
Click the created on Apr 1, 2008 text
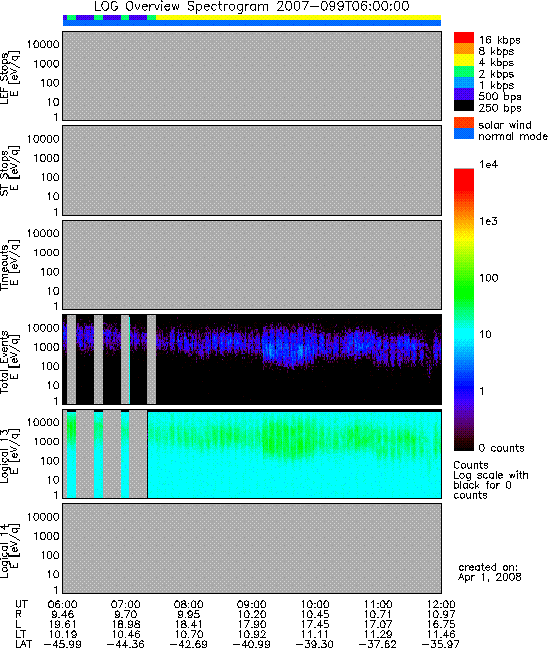pyautogui.click(x=489, y=572)
